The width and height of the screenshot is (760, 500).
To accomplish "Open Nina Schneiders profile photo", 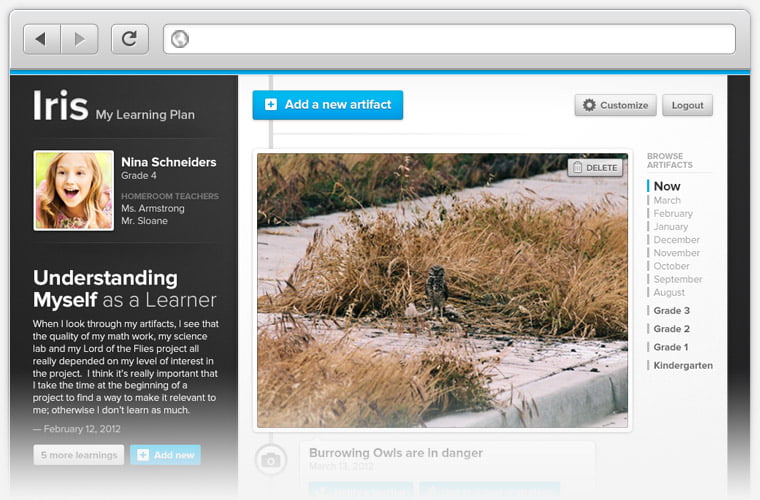I will pyautogui.click(x=74, y=190).
